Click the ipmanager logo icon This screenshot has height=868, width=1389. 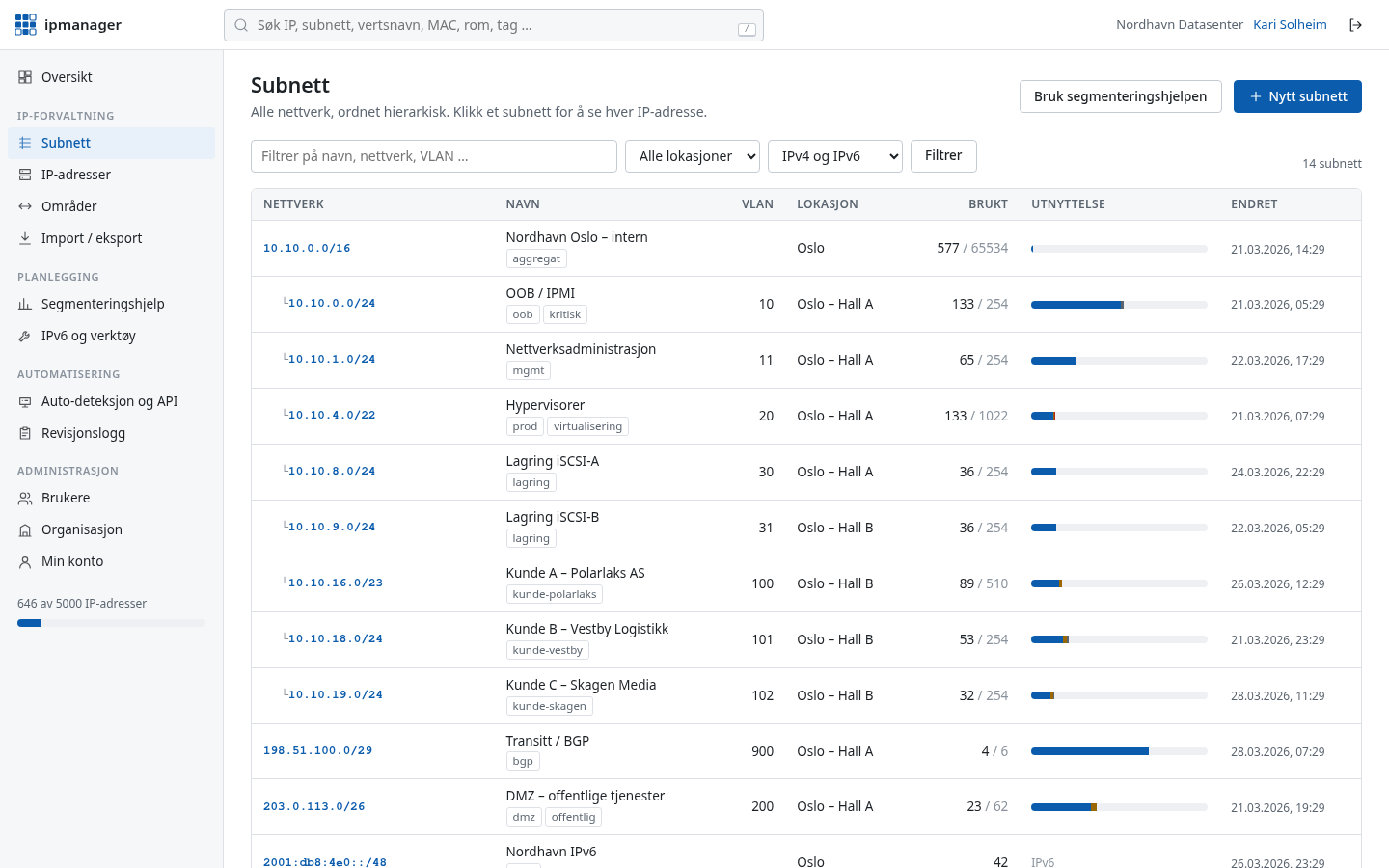26,25
